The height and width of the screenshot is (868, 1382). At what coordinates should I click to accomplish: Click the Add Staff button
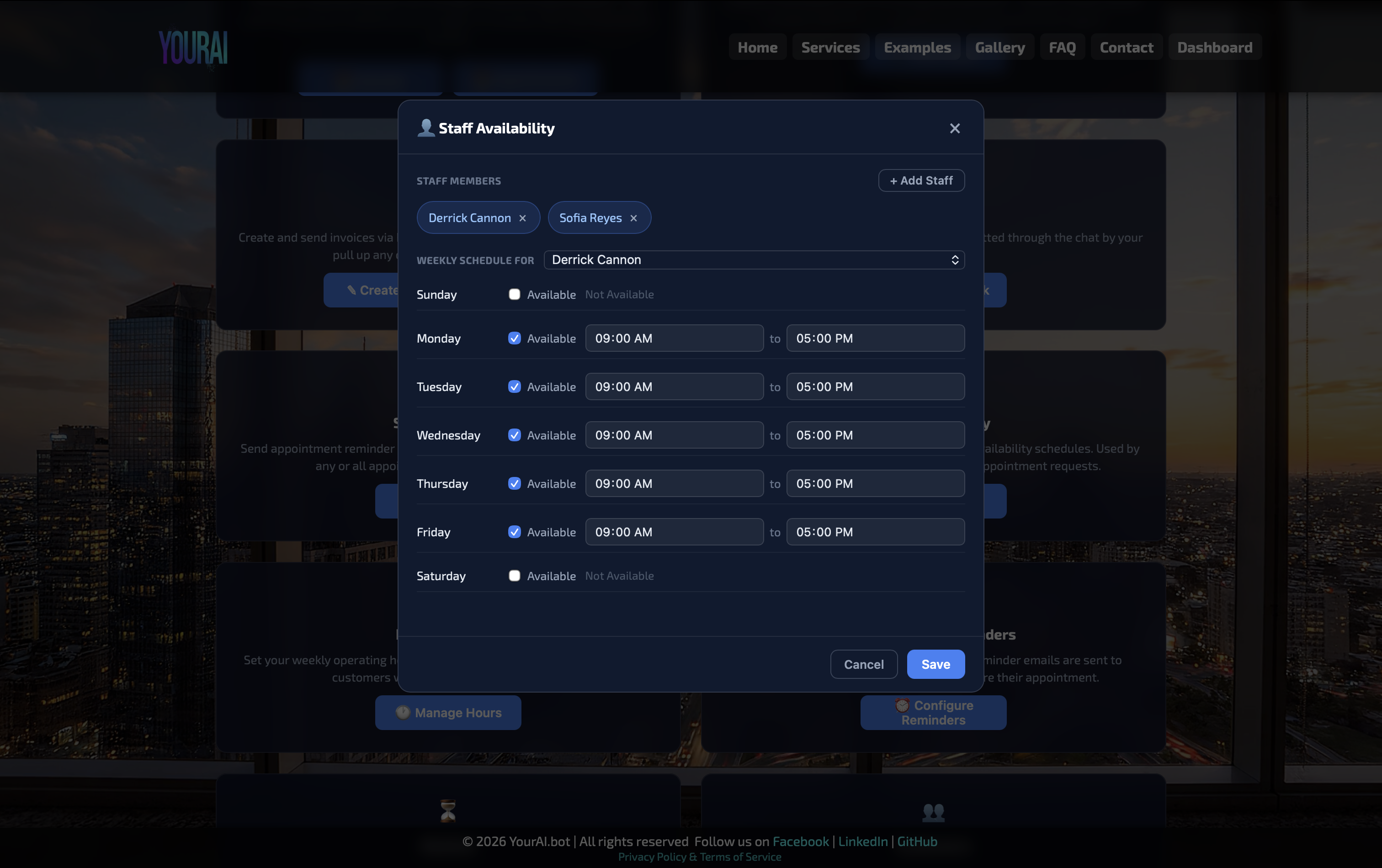[921, 181]
